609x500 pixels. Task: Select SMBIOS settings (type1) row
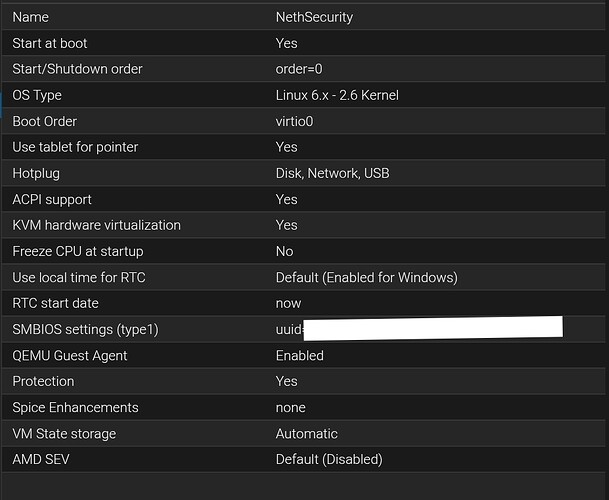click(85, 329)
